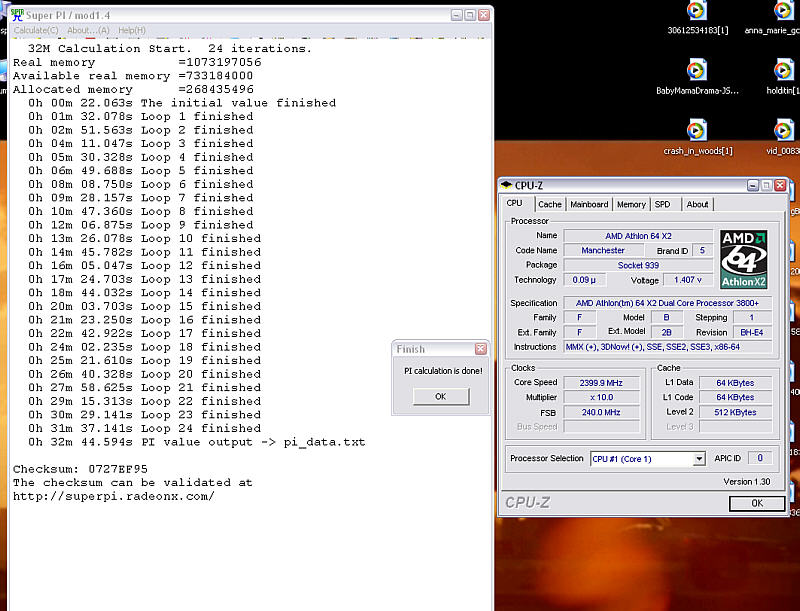Click the OK button in CPU-Z
The image size is (800, 611).
(x=757, y=503)
